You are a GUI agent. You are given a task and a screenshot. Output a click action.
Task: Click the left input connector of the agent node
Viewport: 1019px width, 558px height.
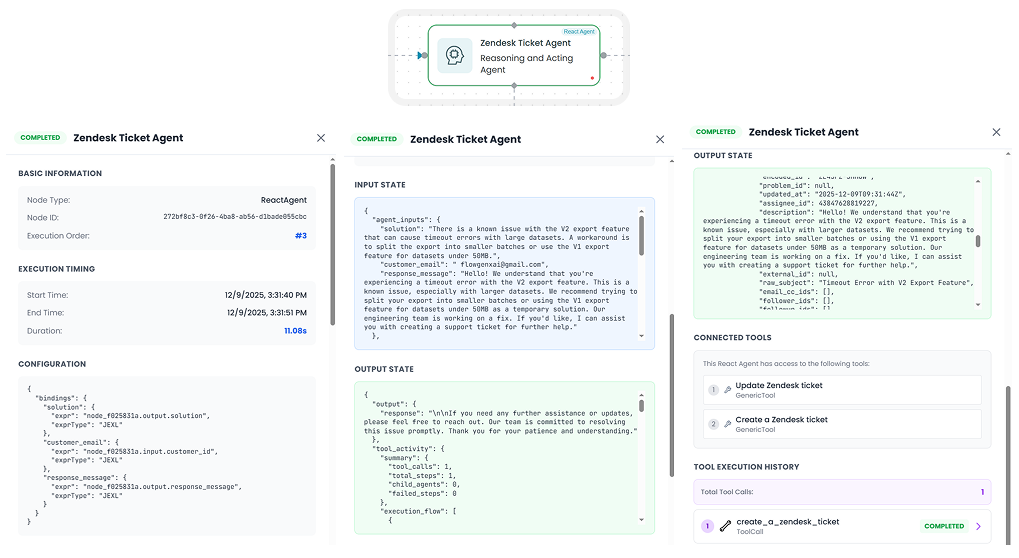pos(422,56)
